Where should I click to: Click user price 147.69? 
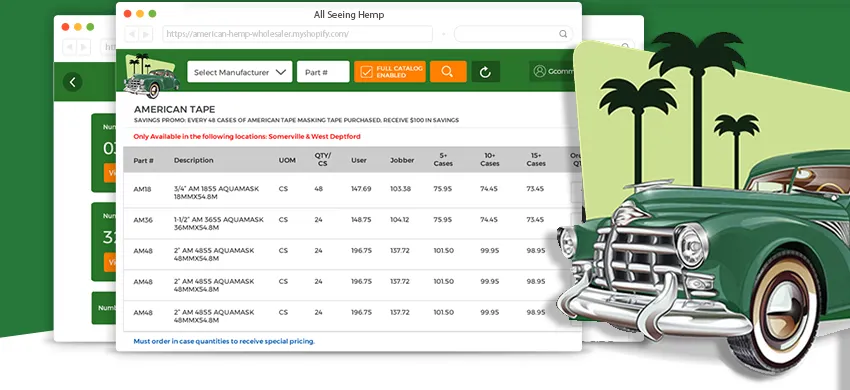361,189
